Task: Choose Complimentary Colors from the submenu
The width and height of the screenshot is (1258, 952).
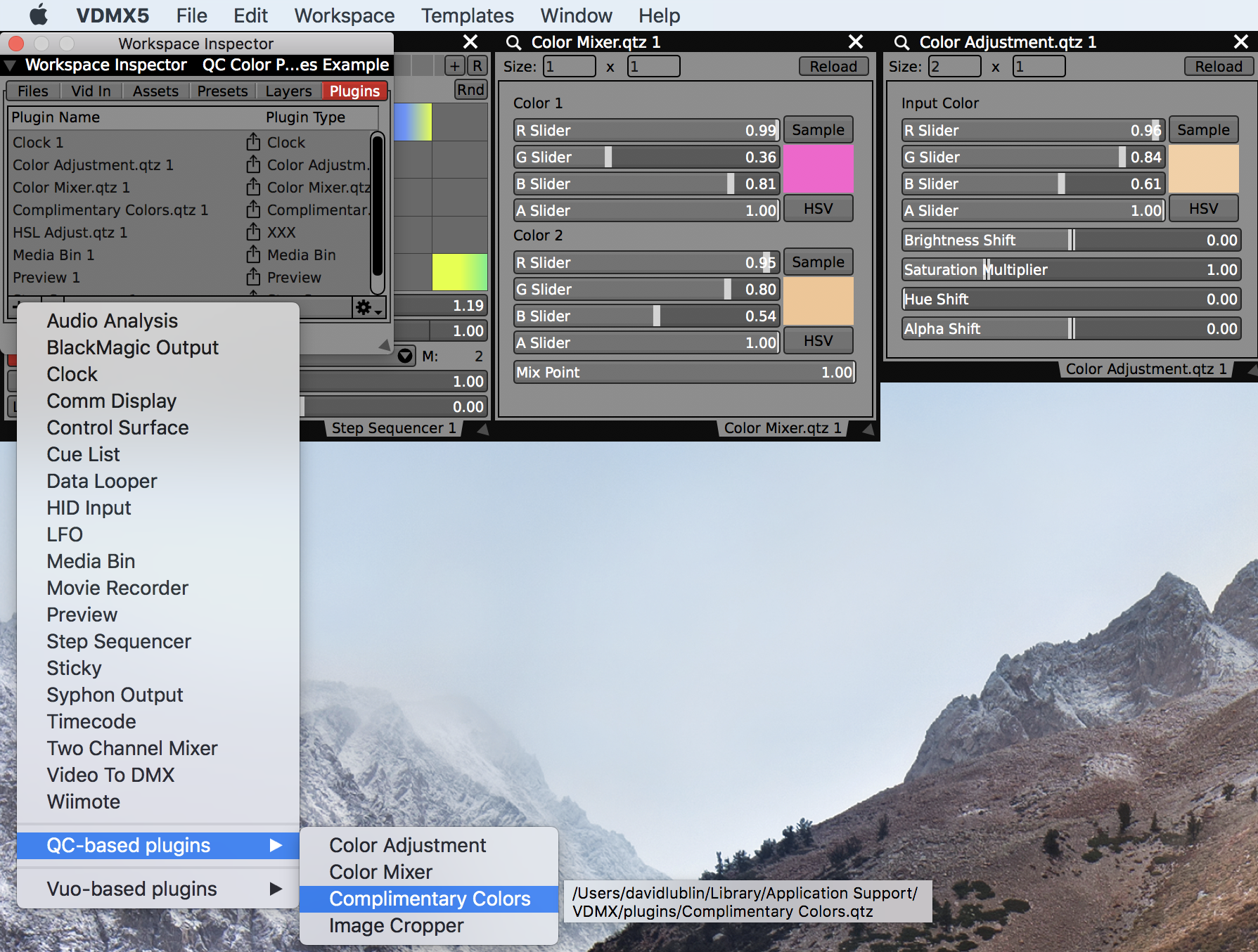Action: coord(429,899)
